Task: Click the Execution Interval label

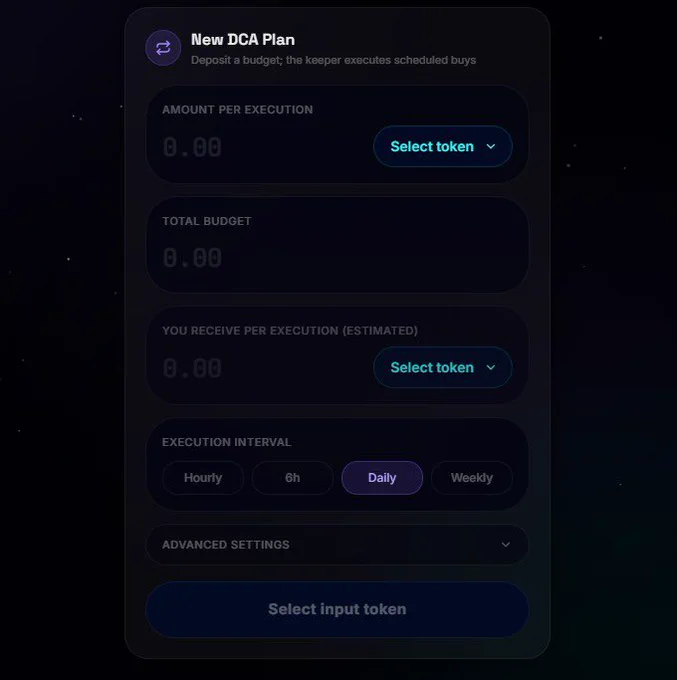Action: [x=226, y=442]
